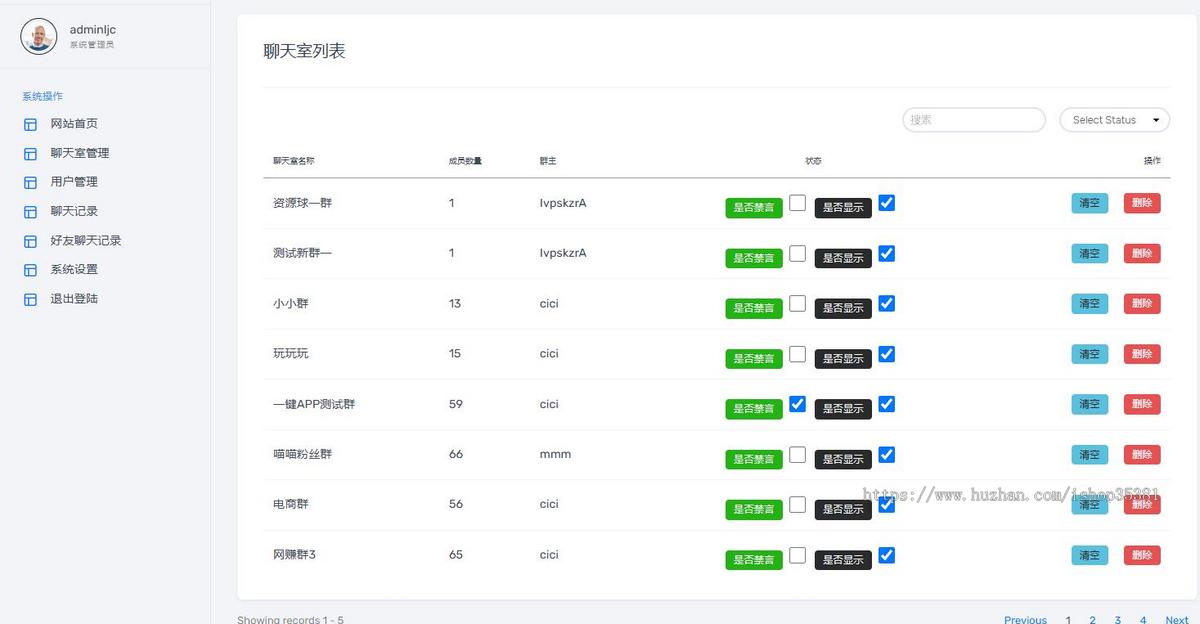The width and height of the screenshot is (1200, 624).
Task: Click the icon beside 系统设置
Action: (30, 270)
